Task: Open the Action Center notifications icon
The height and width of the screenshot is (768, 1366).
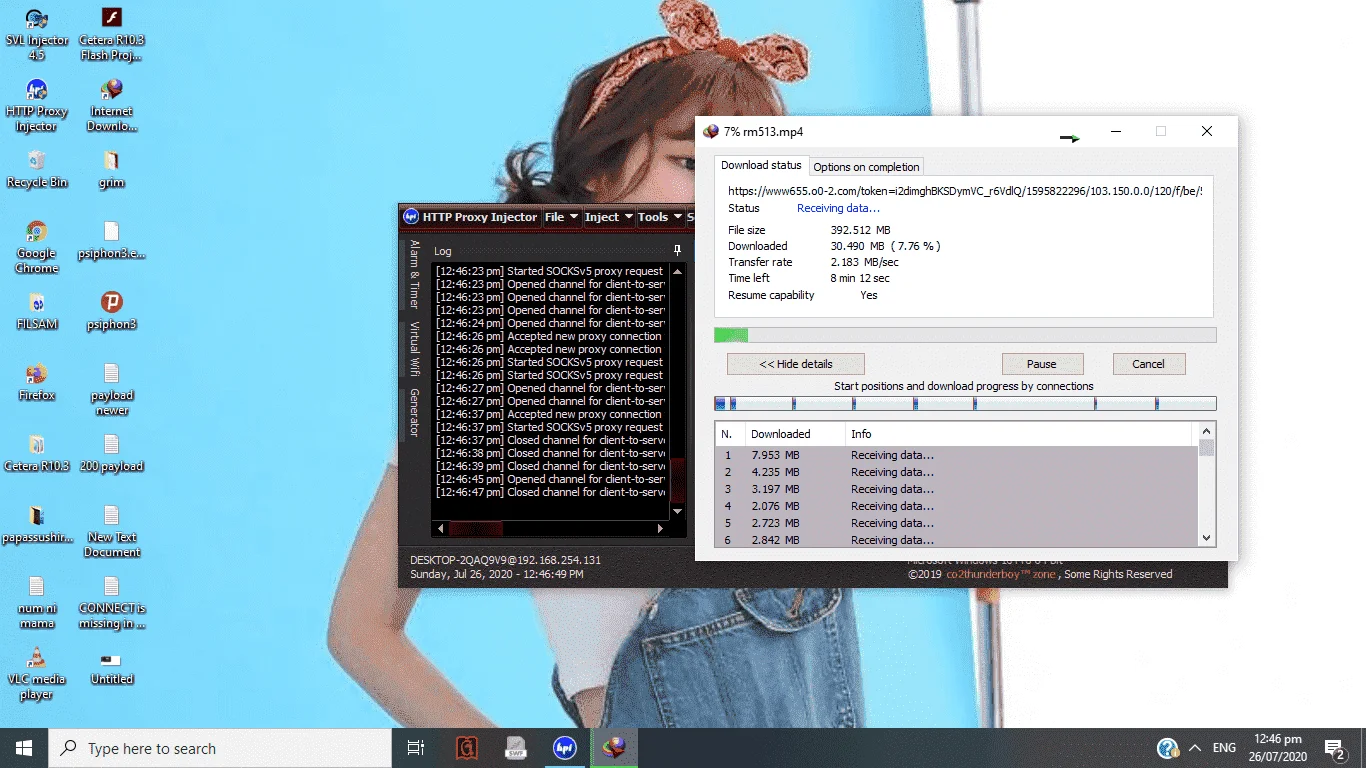Action: click(x=1334, y=748)
